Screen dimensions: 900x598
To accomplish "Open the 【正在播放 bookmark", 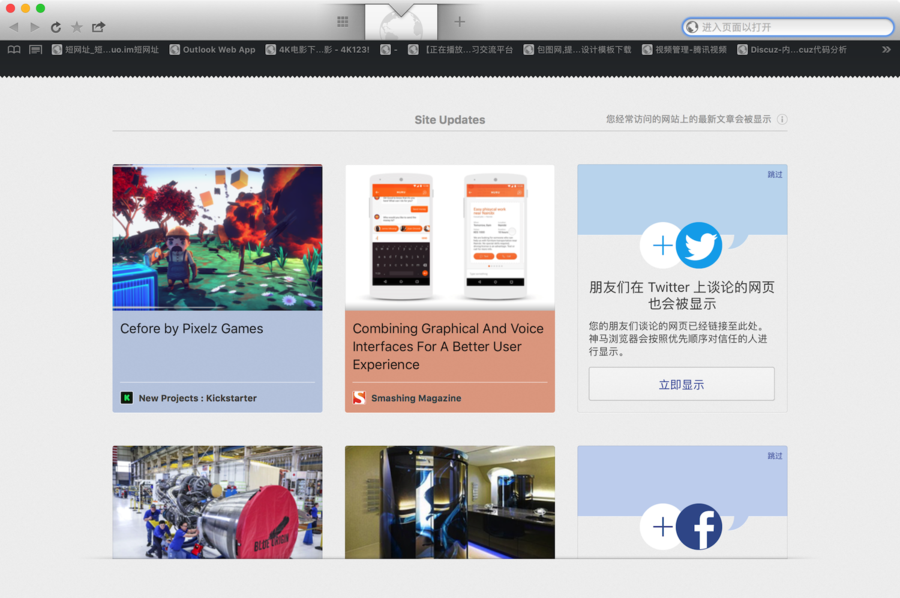I will (x=460, y=50).
